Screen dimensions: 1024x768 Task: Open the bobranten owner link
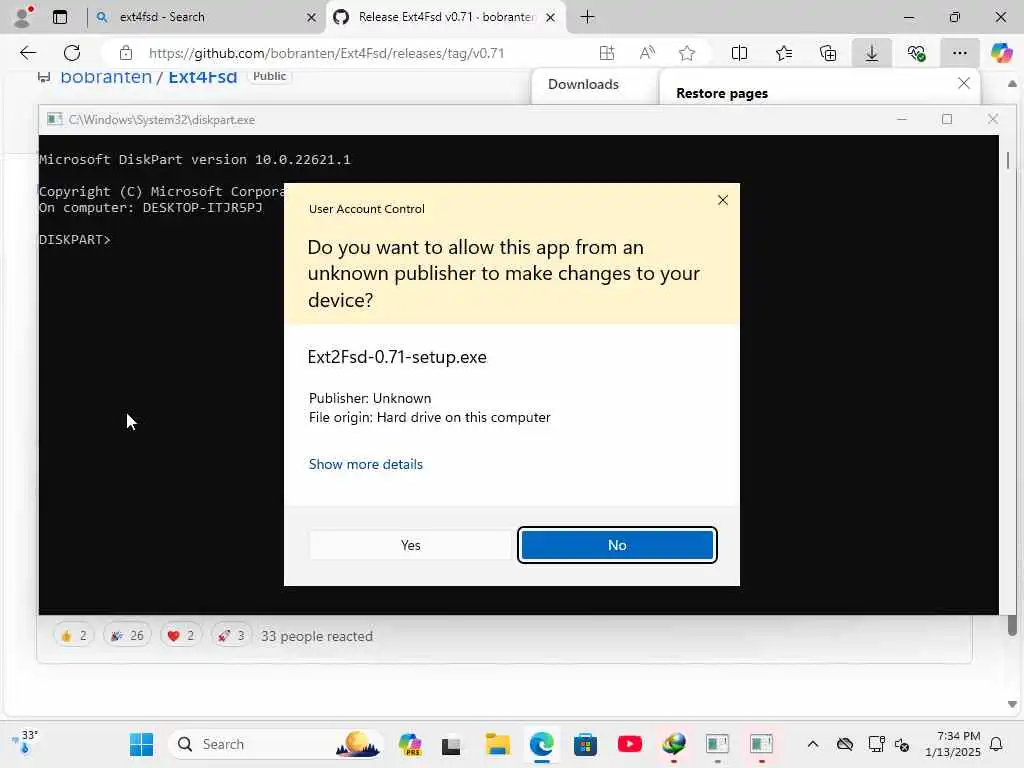click(x=106, y=77)
